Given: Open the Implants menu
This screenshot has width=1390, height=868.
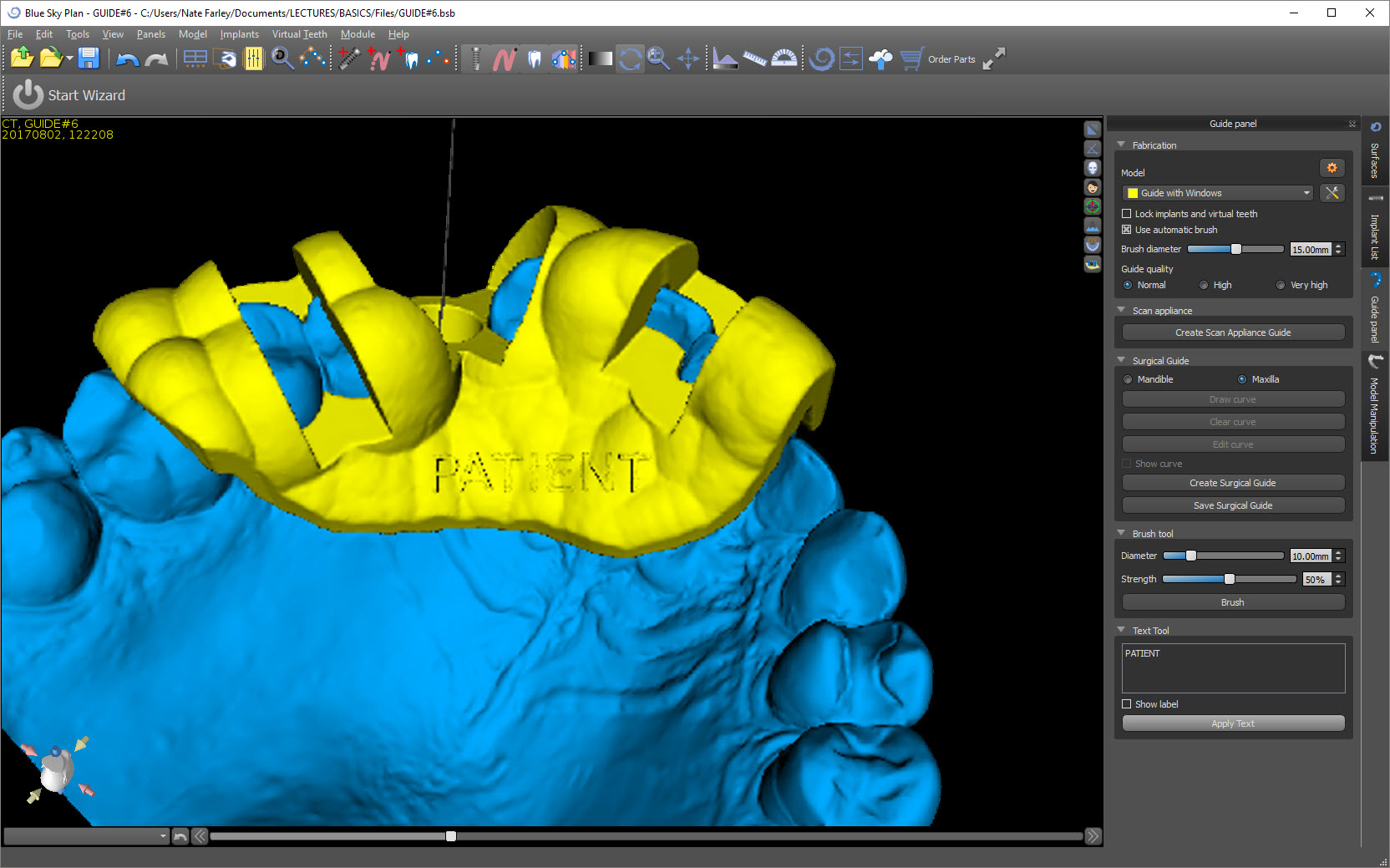Looking at the screenshot, I should point(240,34).
